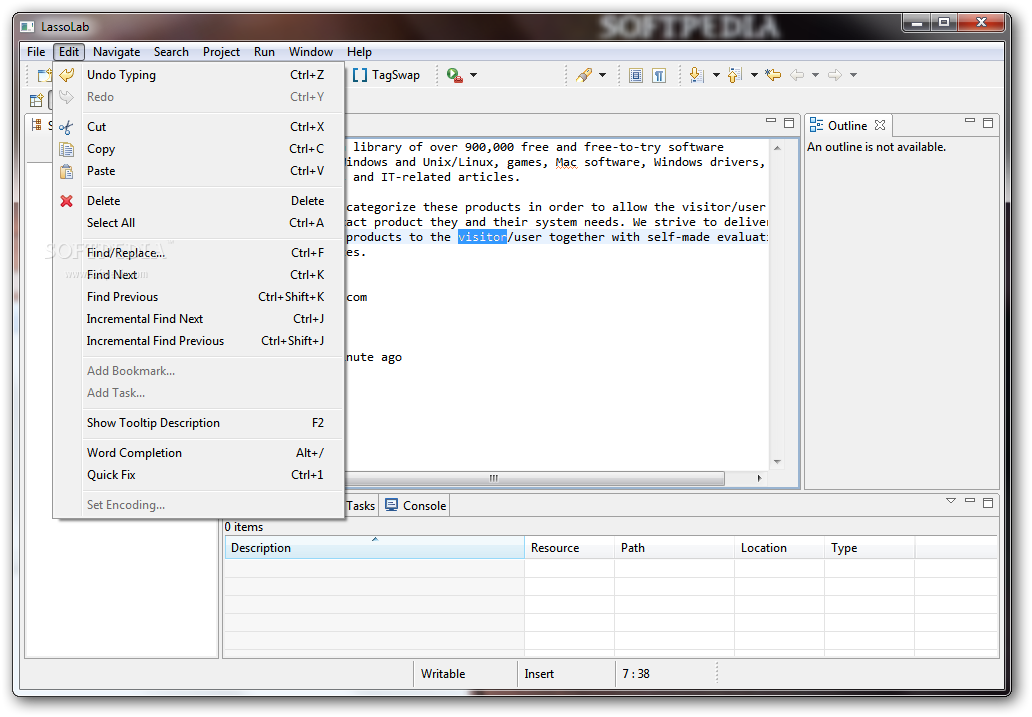Screen dimensions: 1032x717
Task: Click the Forward navigation arrow
Action: (835, 75)
